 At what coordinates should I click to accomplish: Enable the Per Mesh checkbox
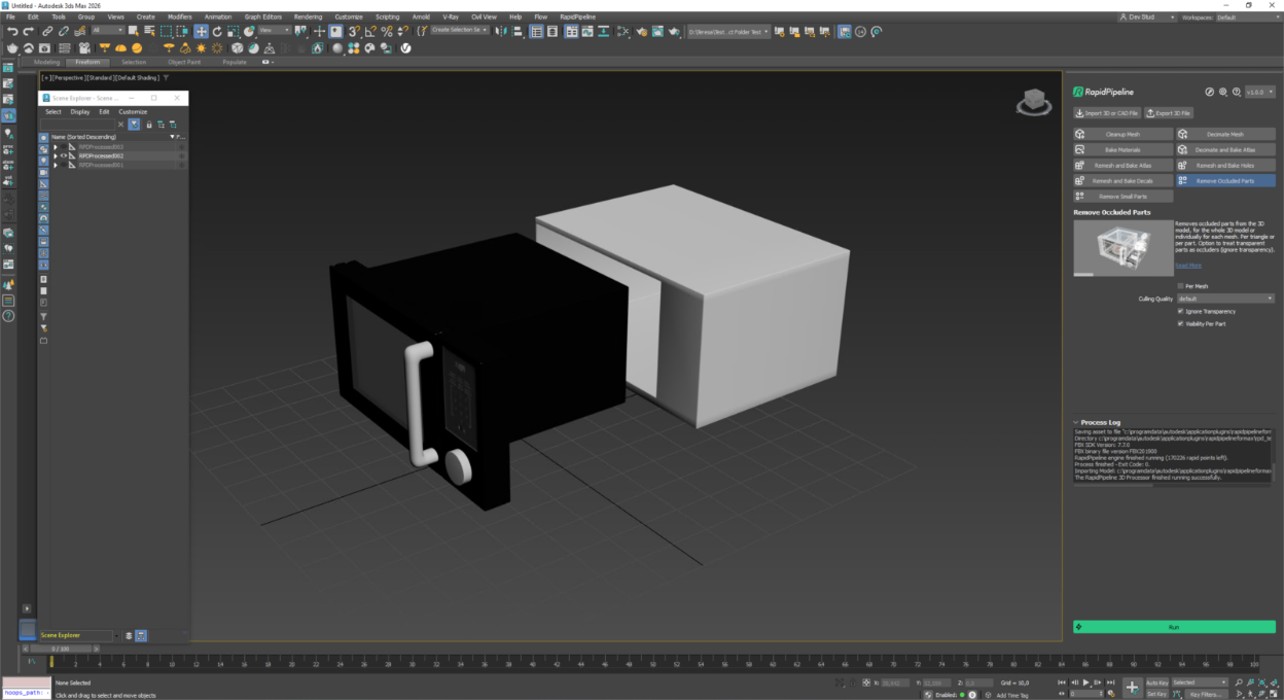[1180, 286]
